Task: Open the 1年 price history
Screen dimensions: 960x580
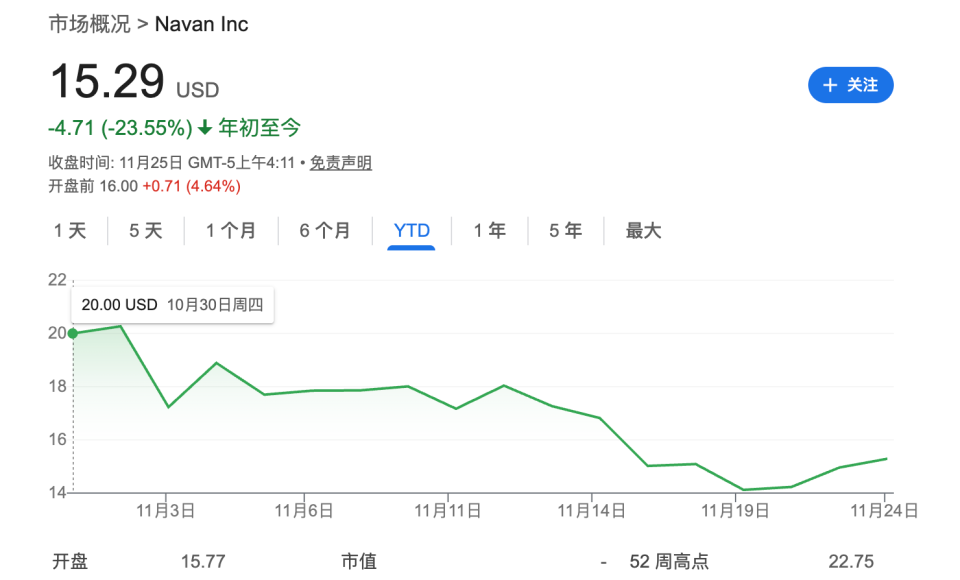Action: pyautogui.click(x=489, y=230)
